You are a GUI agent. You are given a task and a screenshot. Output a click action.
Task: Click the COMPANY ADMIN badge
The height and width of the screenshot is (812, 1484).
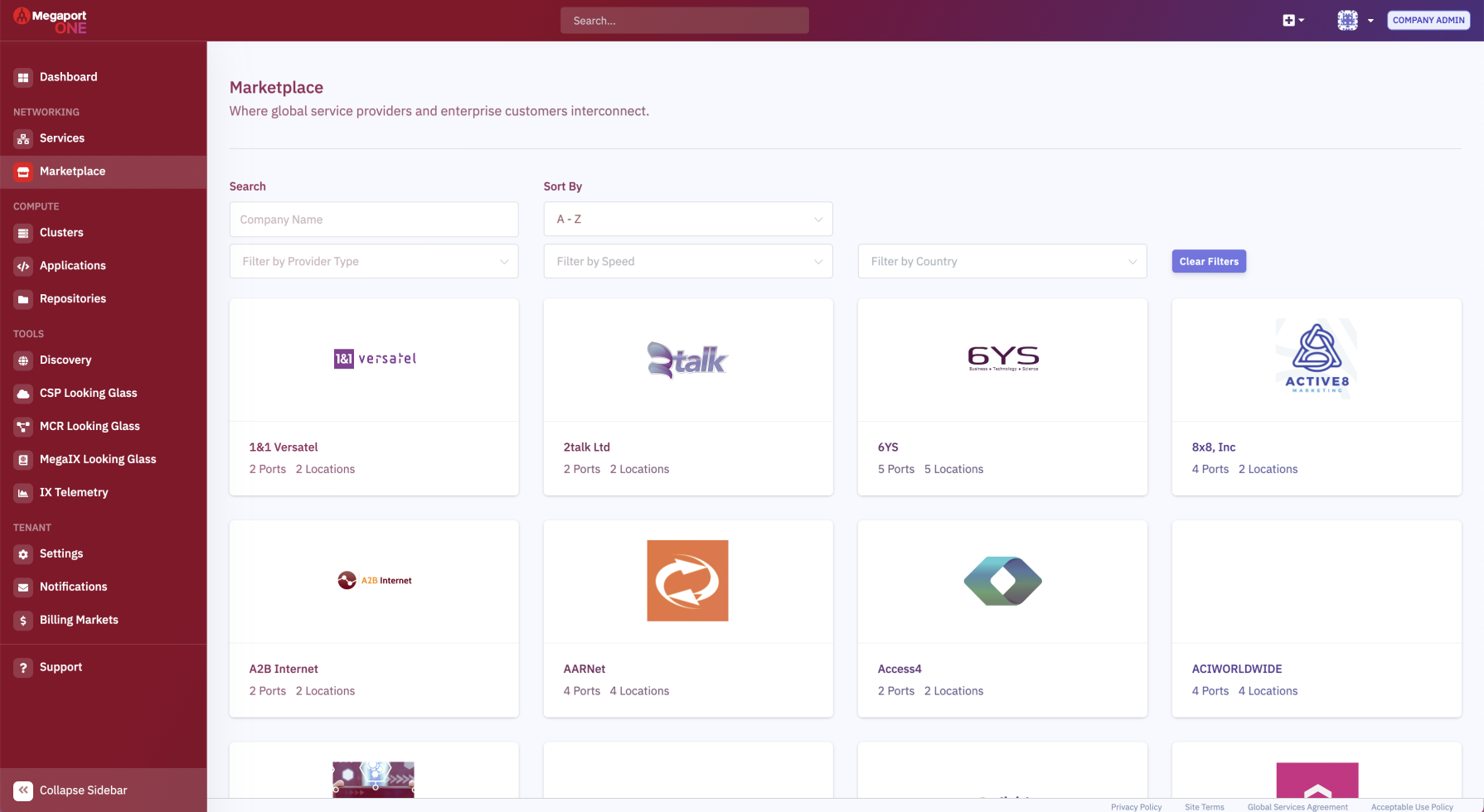1428,21
